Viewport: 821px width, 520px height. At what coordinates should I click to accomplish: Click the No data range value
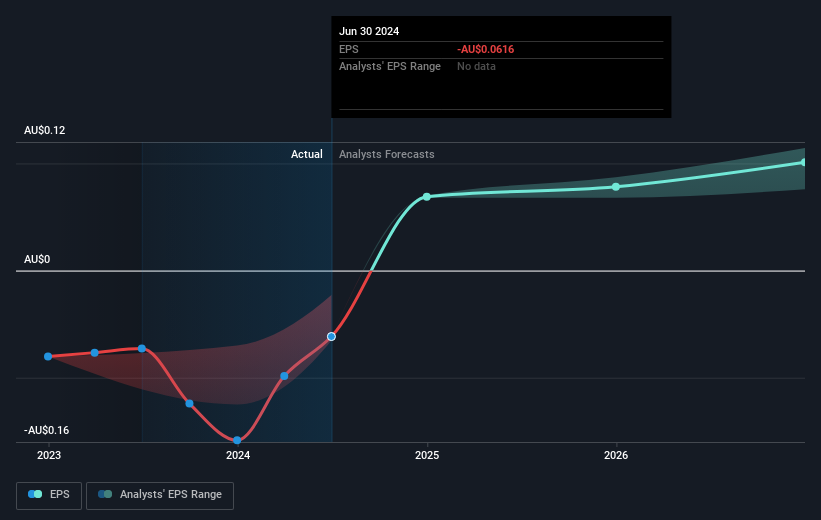click(x=476, y=67)
